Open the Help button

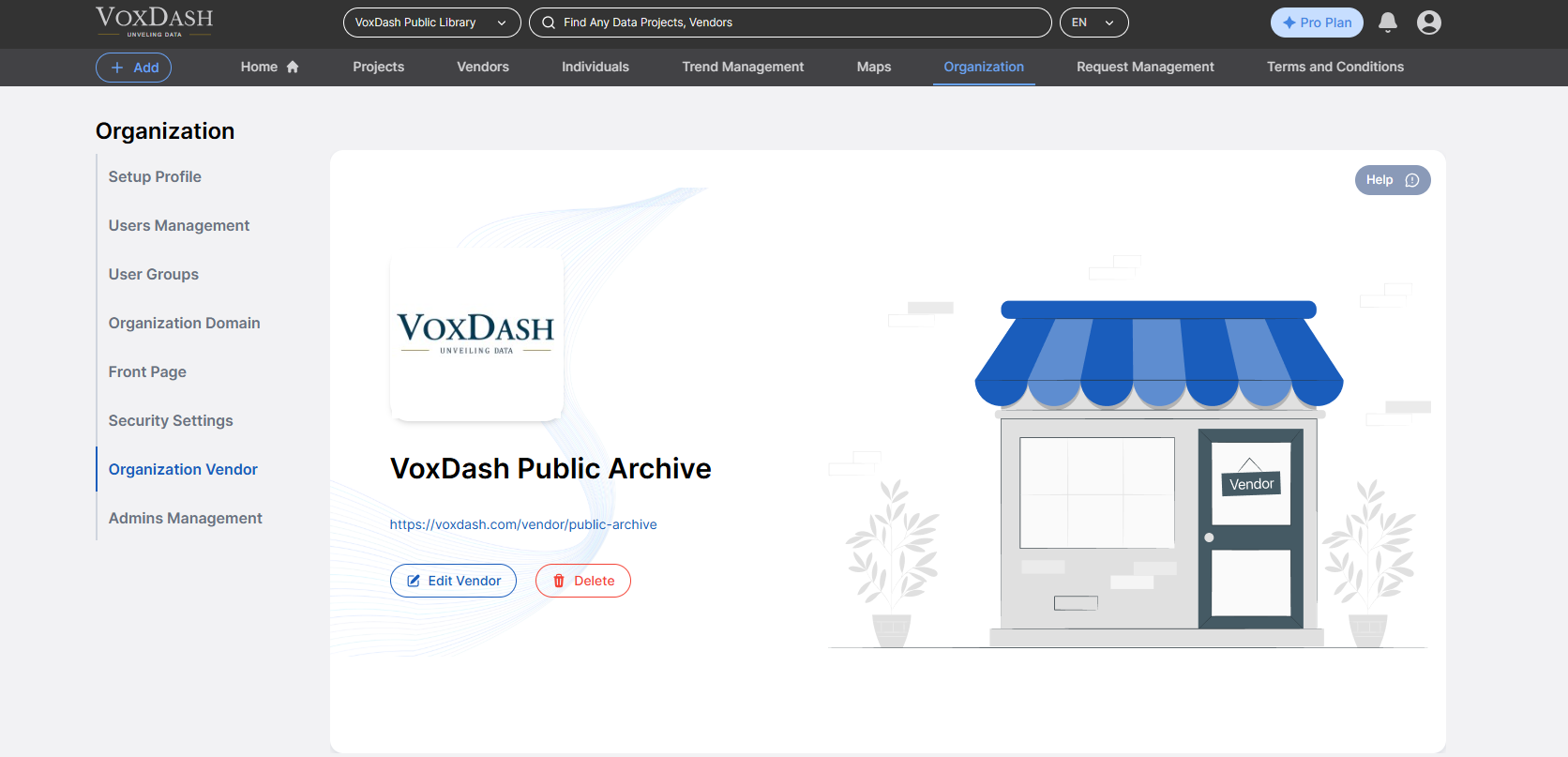(1393, 180)
